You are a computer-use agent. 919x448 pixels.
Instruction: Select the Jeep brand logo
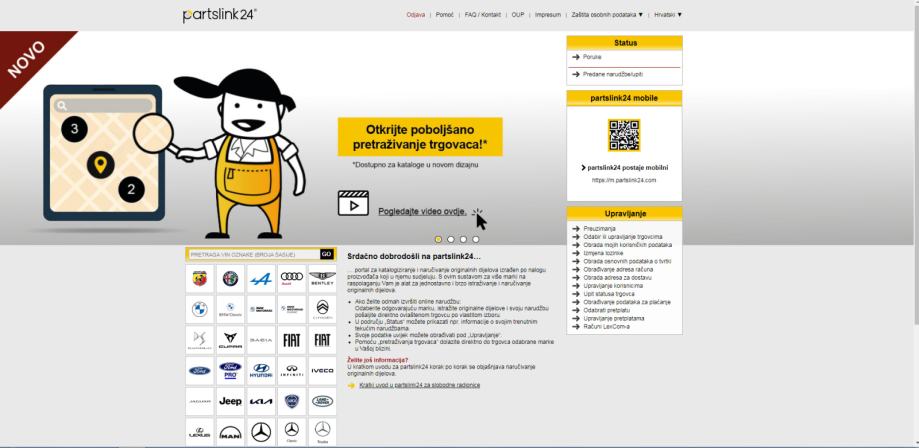point(230,401)
